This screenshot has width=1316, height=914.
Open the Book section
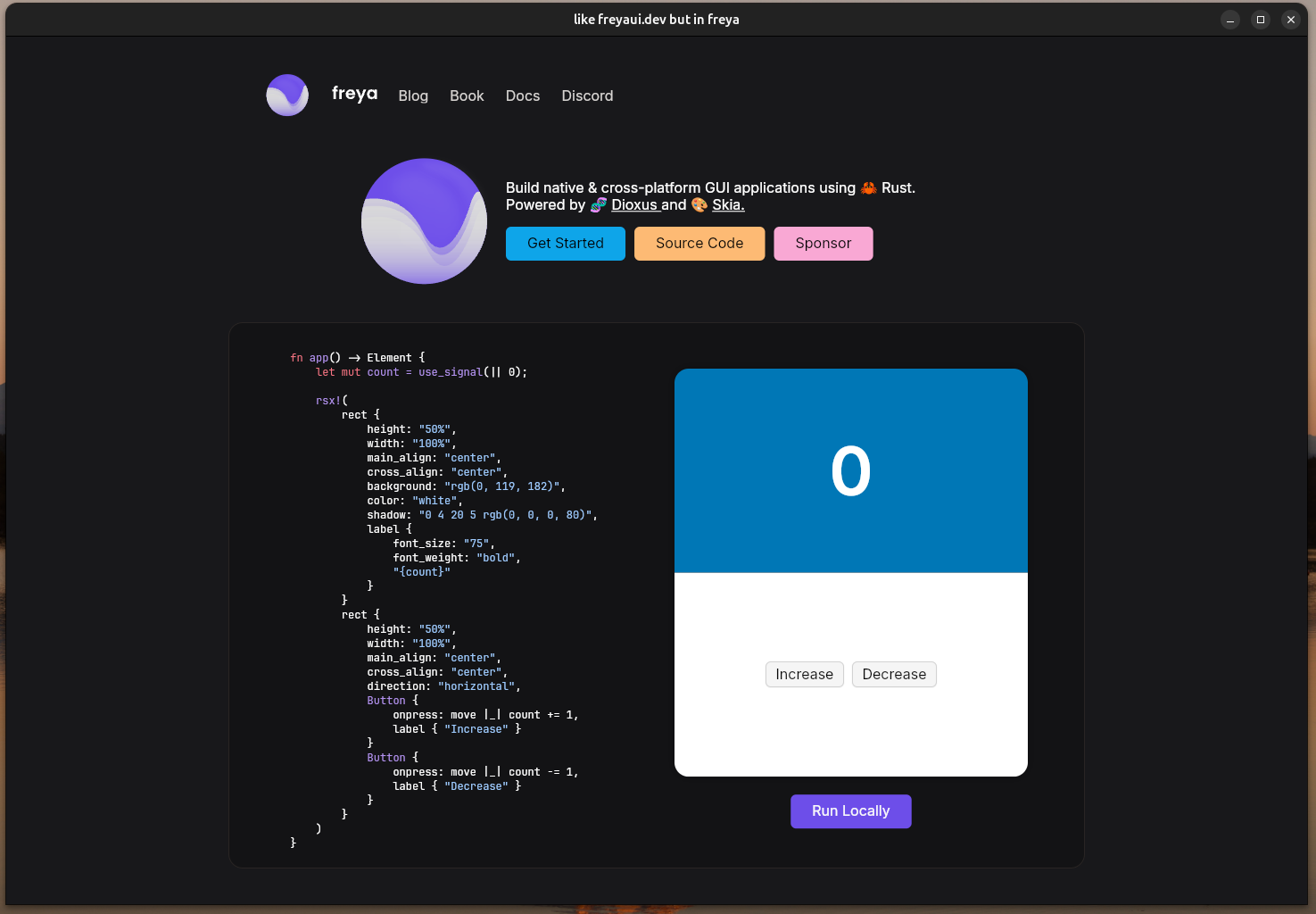click(467, 96)
